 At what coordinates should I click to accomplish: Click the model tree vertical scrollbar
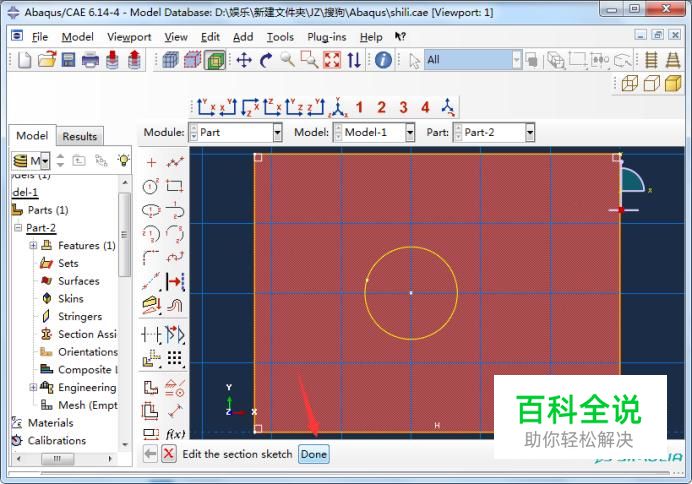[124, 234]
